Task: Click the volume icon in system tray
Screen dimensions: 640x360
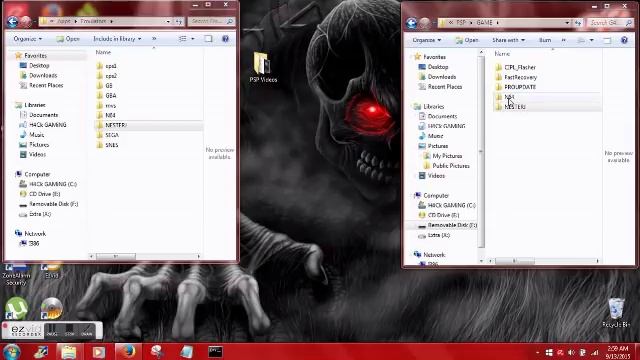Action: (x=571, y=352)
